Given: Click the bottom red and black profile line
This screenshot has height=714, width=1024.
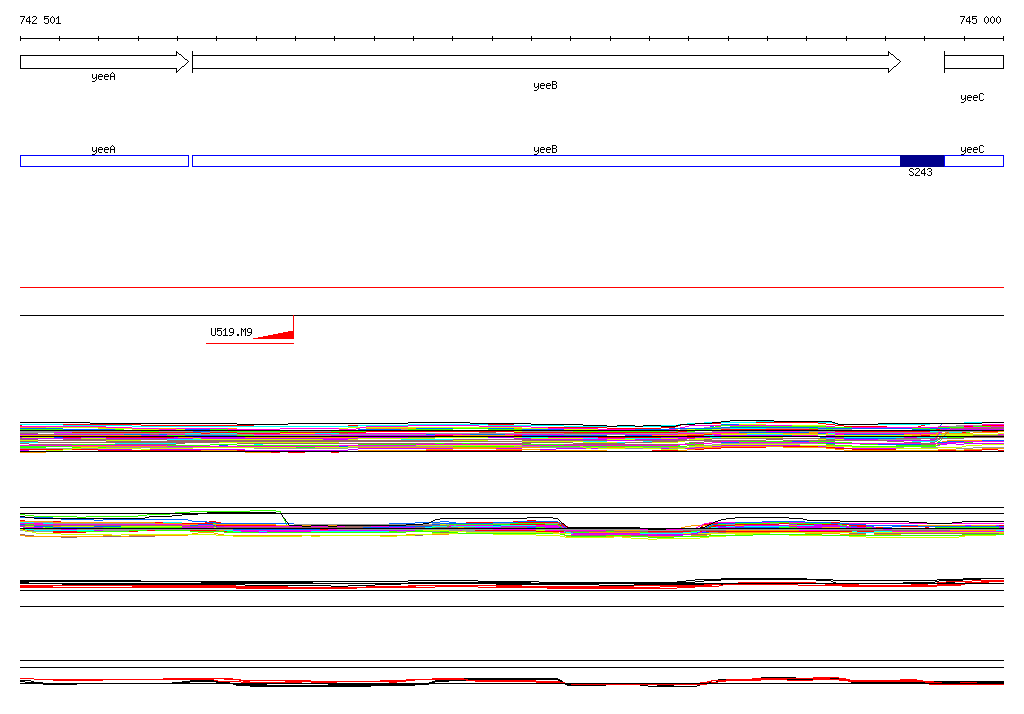Looking at the screenshot, I should [x=512, y=682].
